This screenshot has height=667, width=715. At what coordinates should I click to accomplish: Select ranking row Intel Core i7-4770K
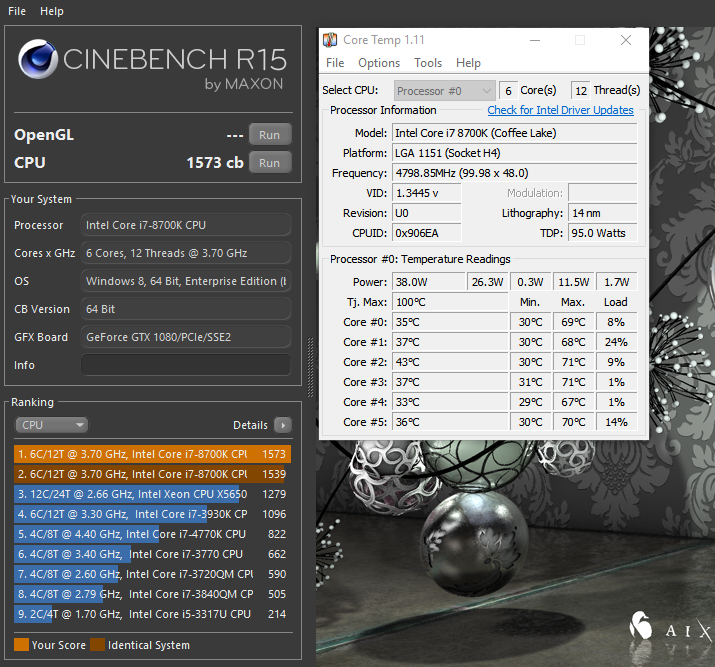click(152, 534)
